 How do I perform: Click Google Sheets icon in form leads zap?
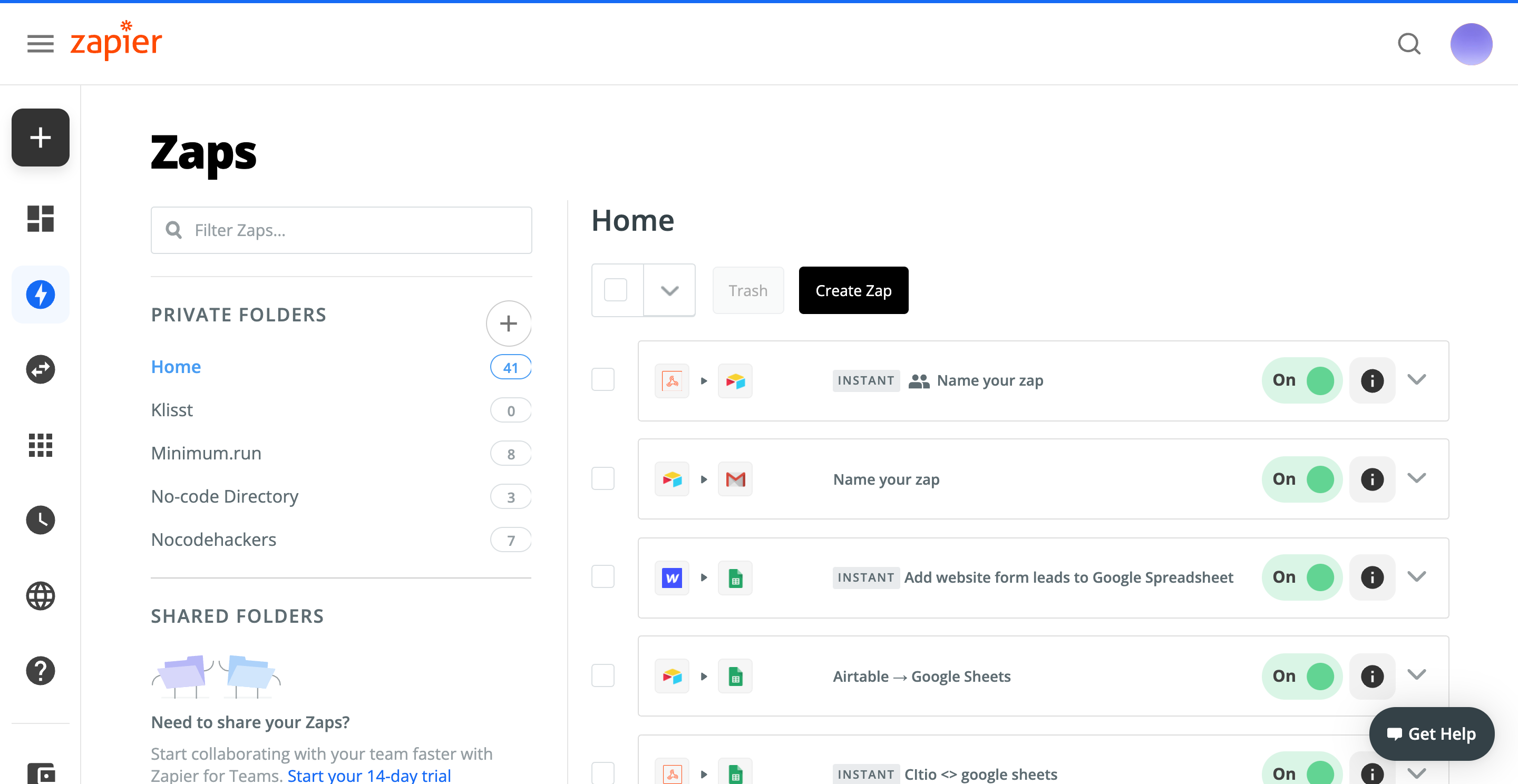pos(735,578)
